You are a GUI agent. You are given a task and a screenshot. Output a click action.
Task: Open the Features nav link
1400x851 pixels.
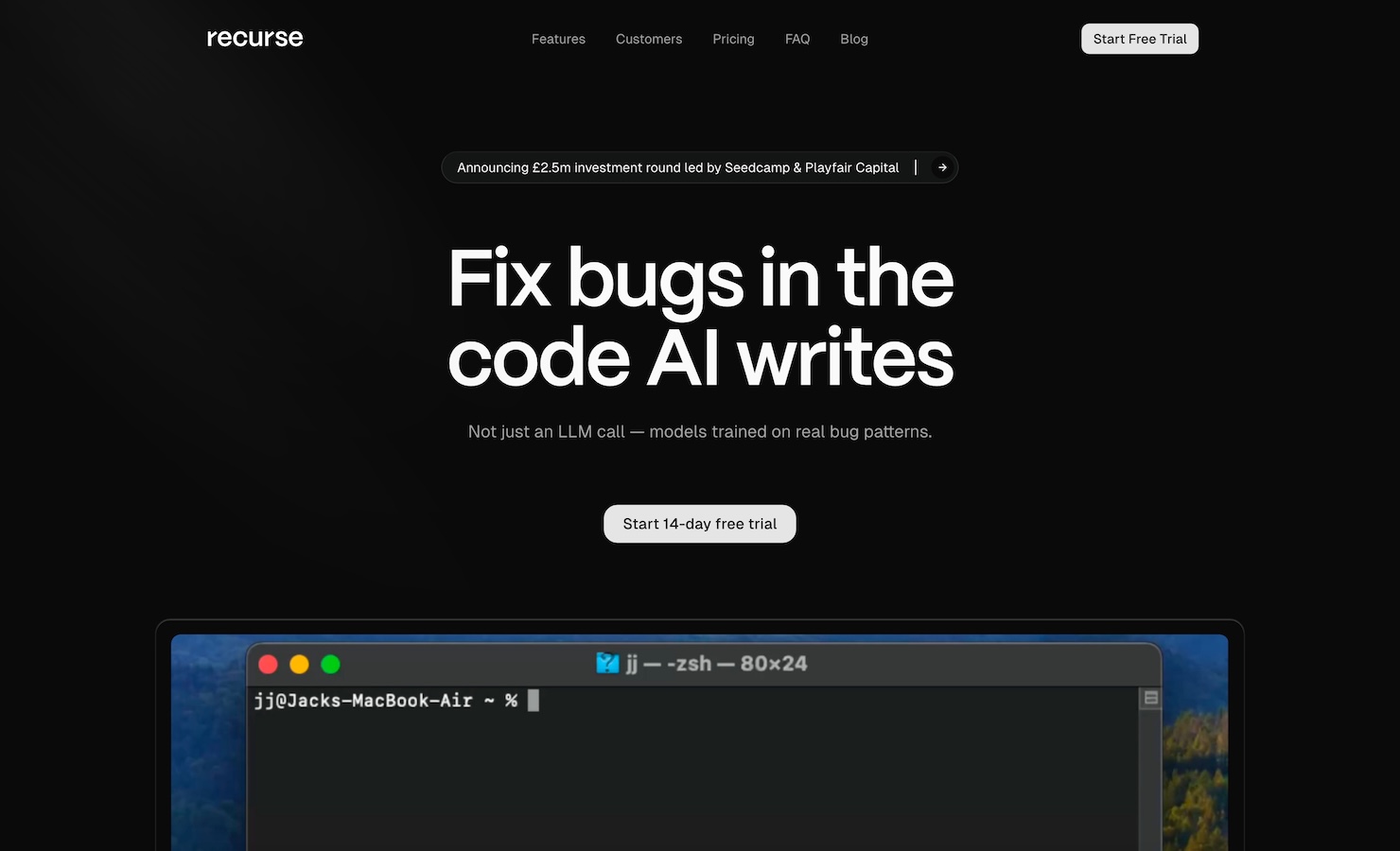[x=558, y=39]
